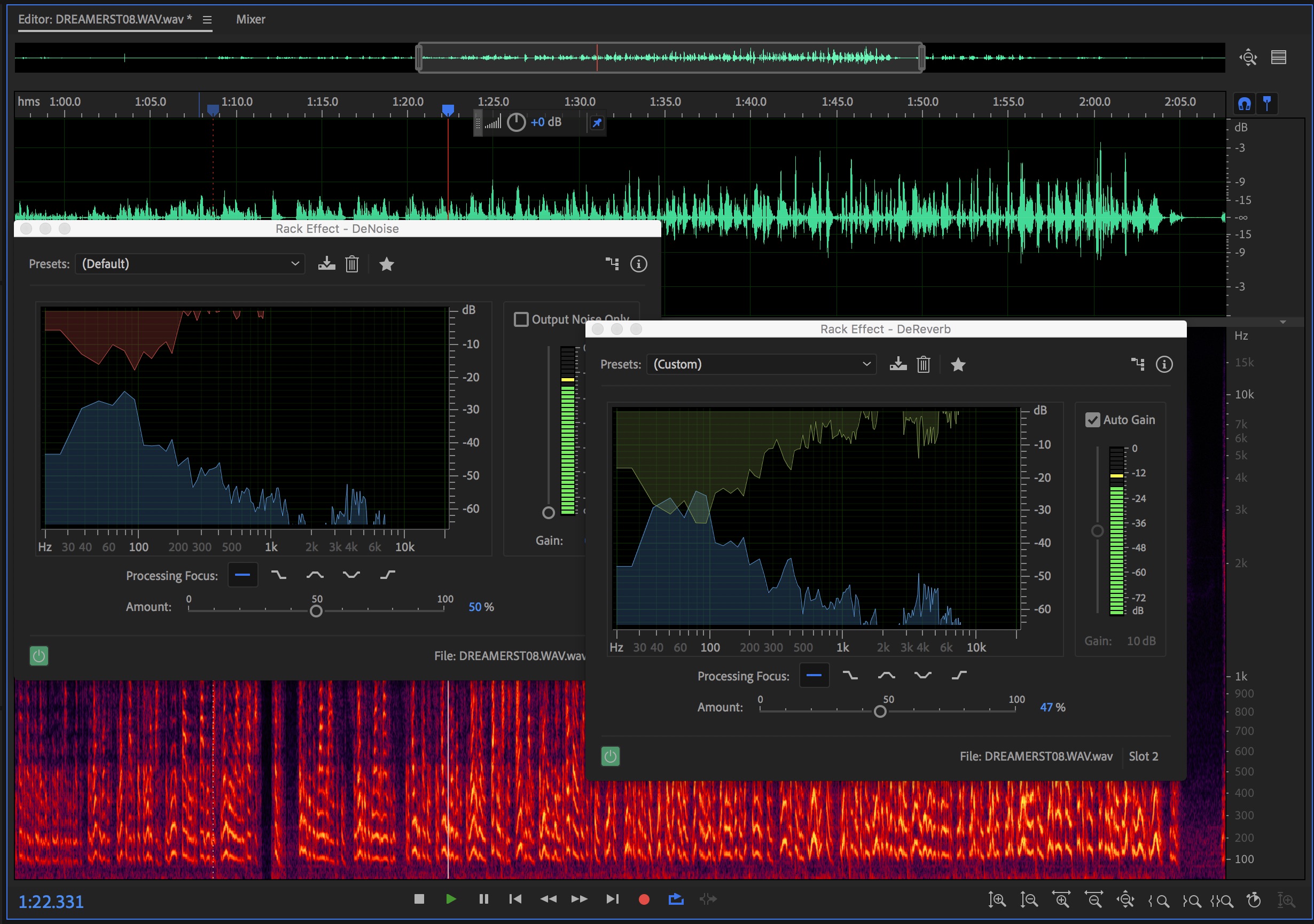Select Editor DREAMERST08.WAV.wav tab
The height and width of the screenshot is (924, 1314).
pyautogui.click(x=105, y=19)
